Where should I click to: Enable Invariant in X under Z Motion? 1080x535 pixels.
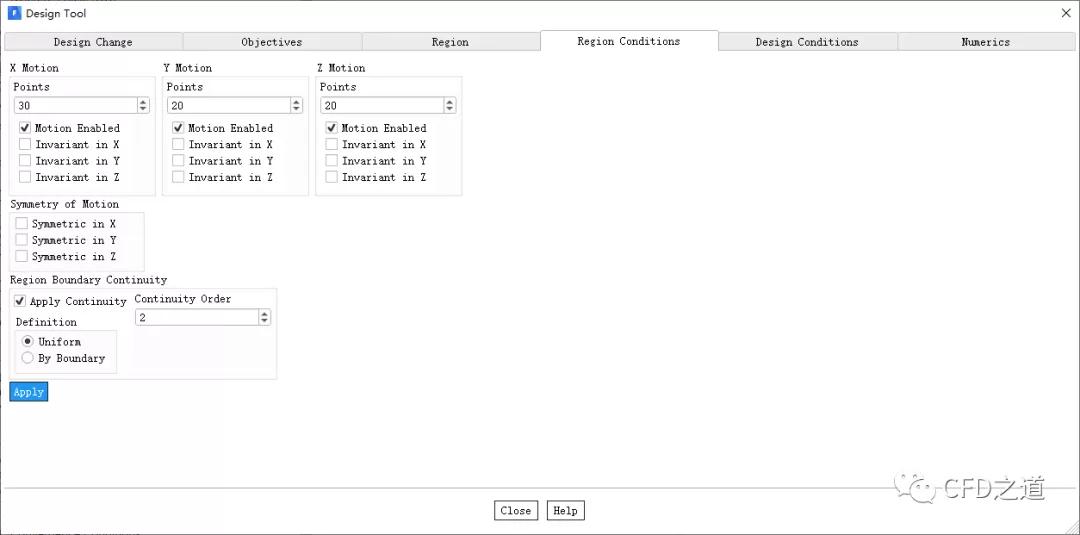coord(331,145)
